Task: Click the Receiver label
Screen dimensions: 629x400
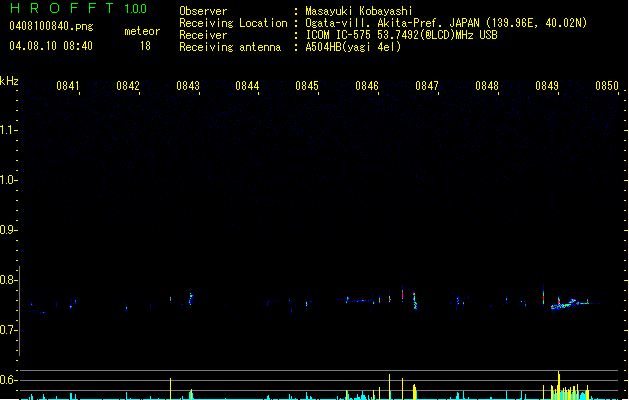Action: pyautogui.click(x=203, y=35)
